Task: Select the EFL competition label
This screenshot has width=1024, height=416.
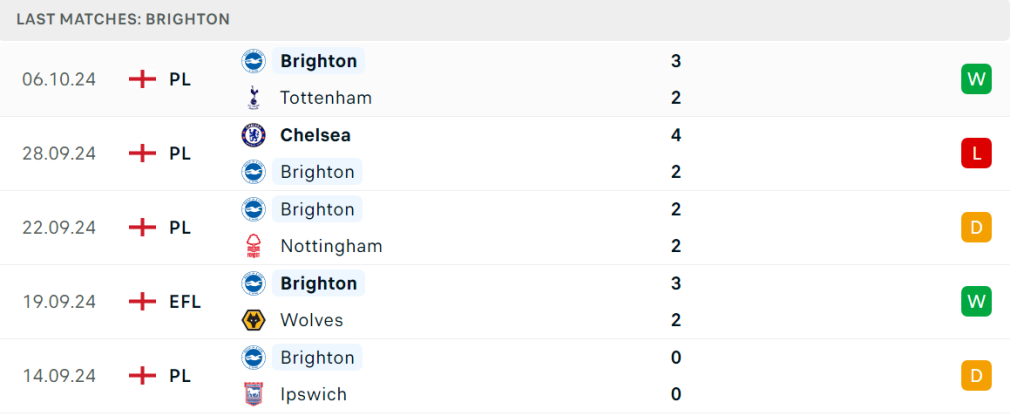Action: [185, 302]
